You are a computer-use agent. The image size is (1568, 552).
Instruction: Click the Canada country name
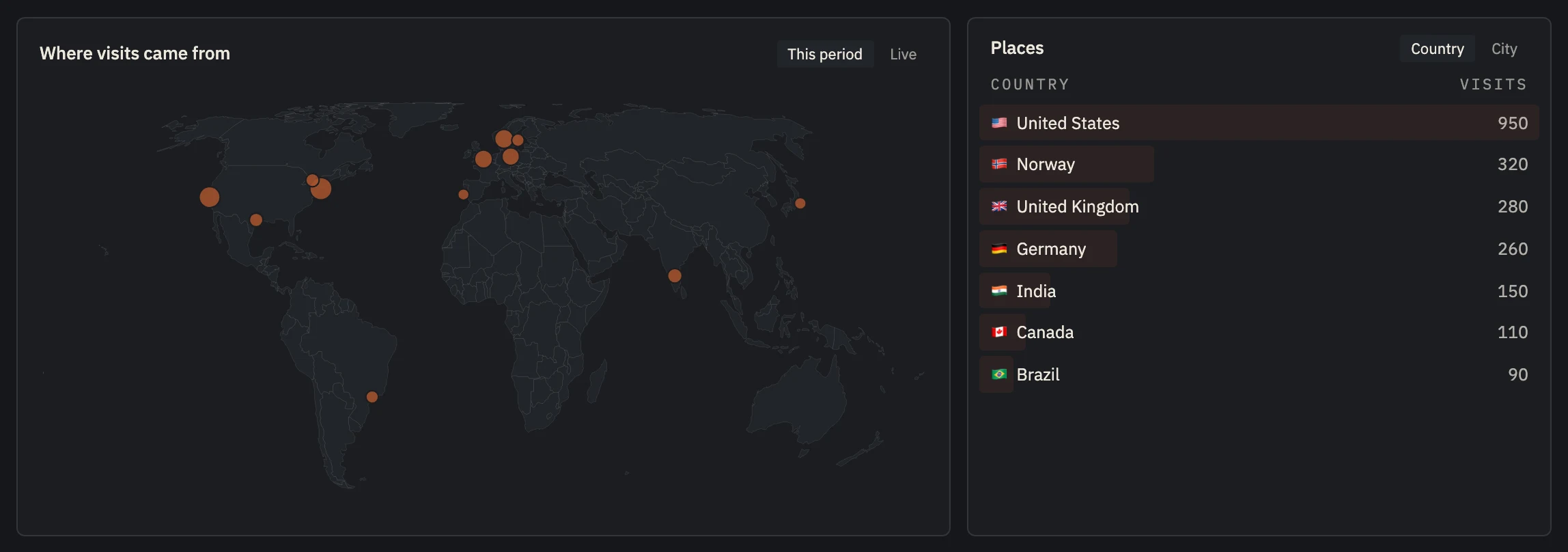[x=1045, y=332]
